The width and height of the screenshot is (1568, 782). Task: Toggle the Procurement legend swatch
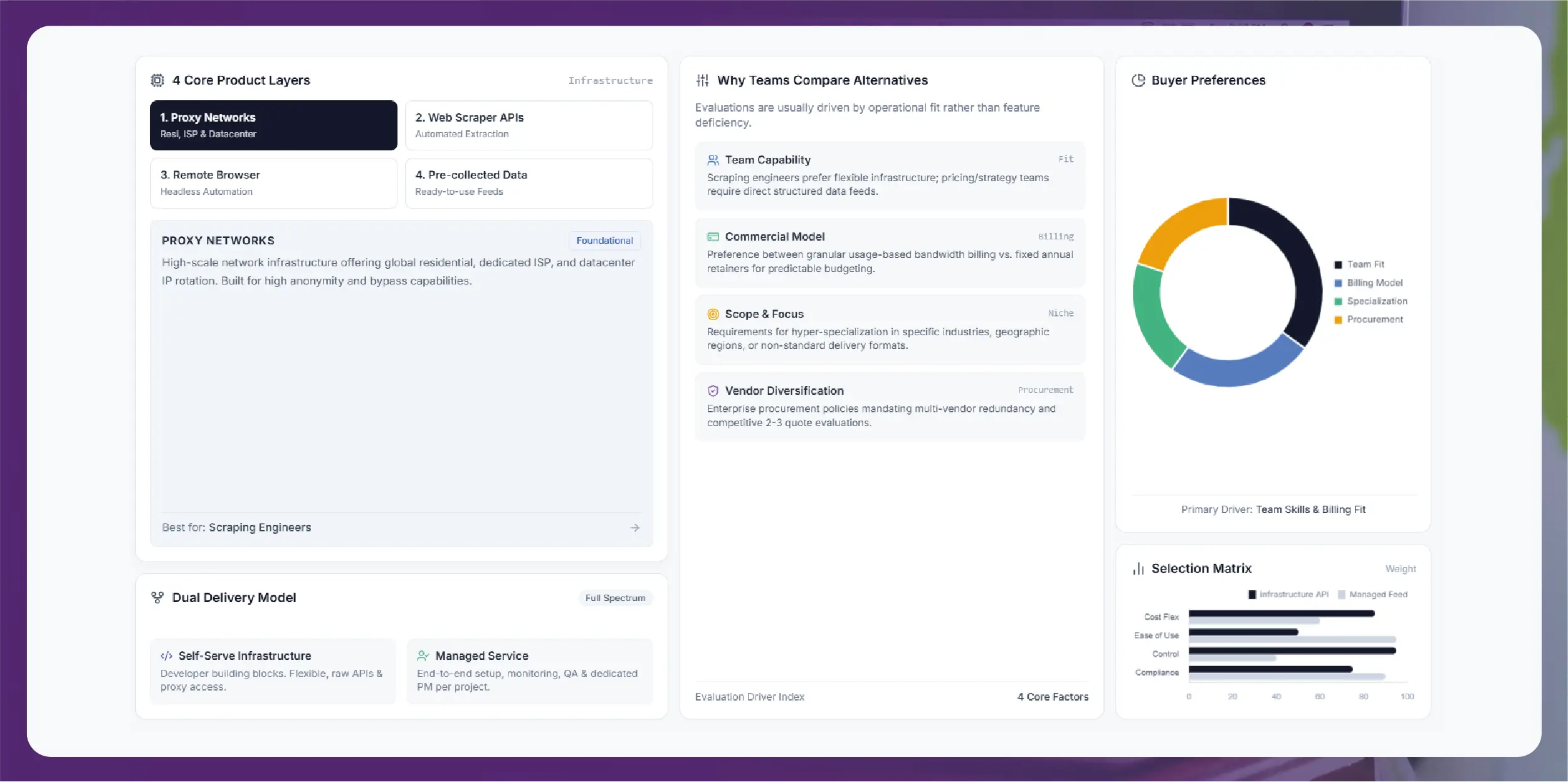1338,320
